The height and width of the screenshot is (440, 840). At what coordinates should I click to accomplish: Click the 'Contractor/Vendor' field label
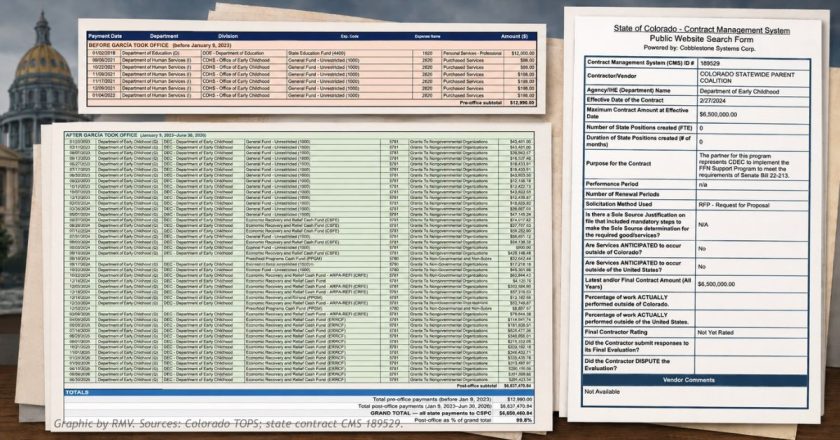tap(611, 76)
